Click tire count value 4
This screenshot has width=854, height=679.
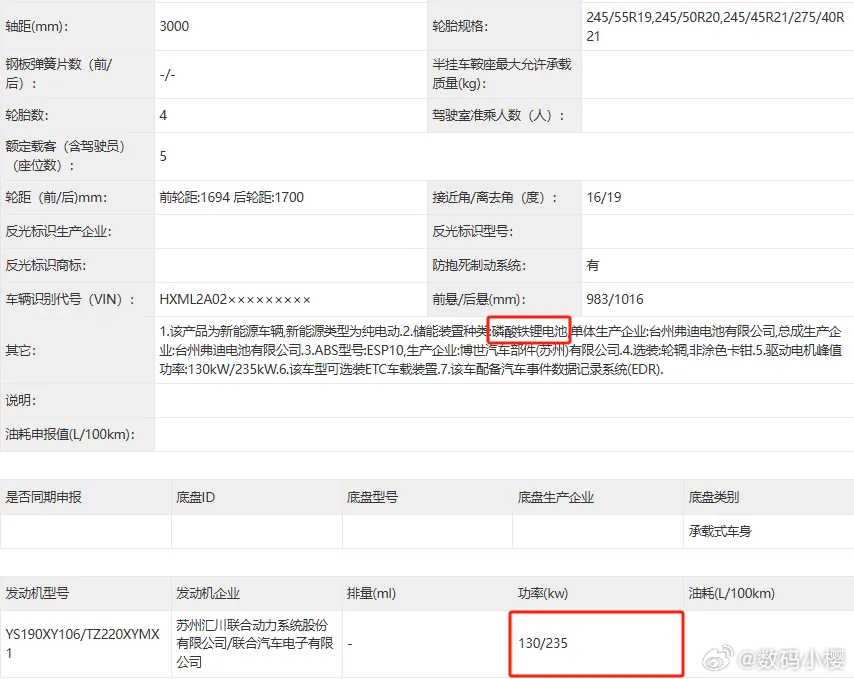(163, 115)
